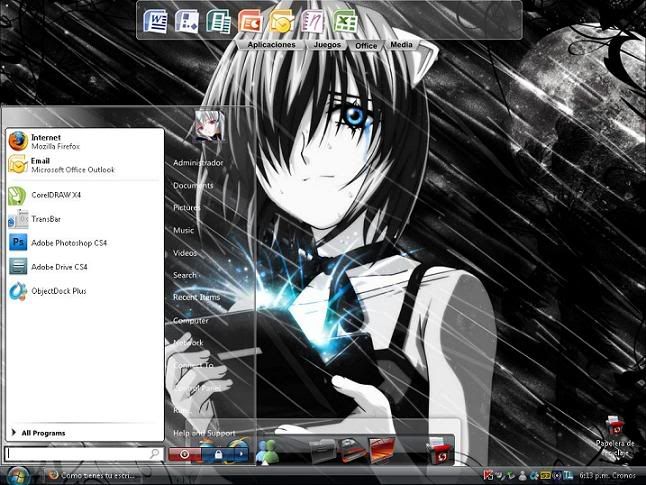Open the Outlook icon in the top dock

(281, 21)
